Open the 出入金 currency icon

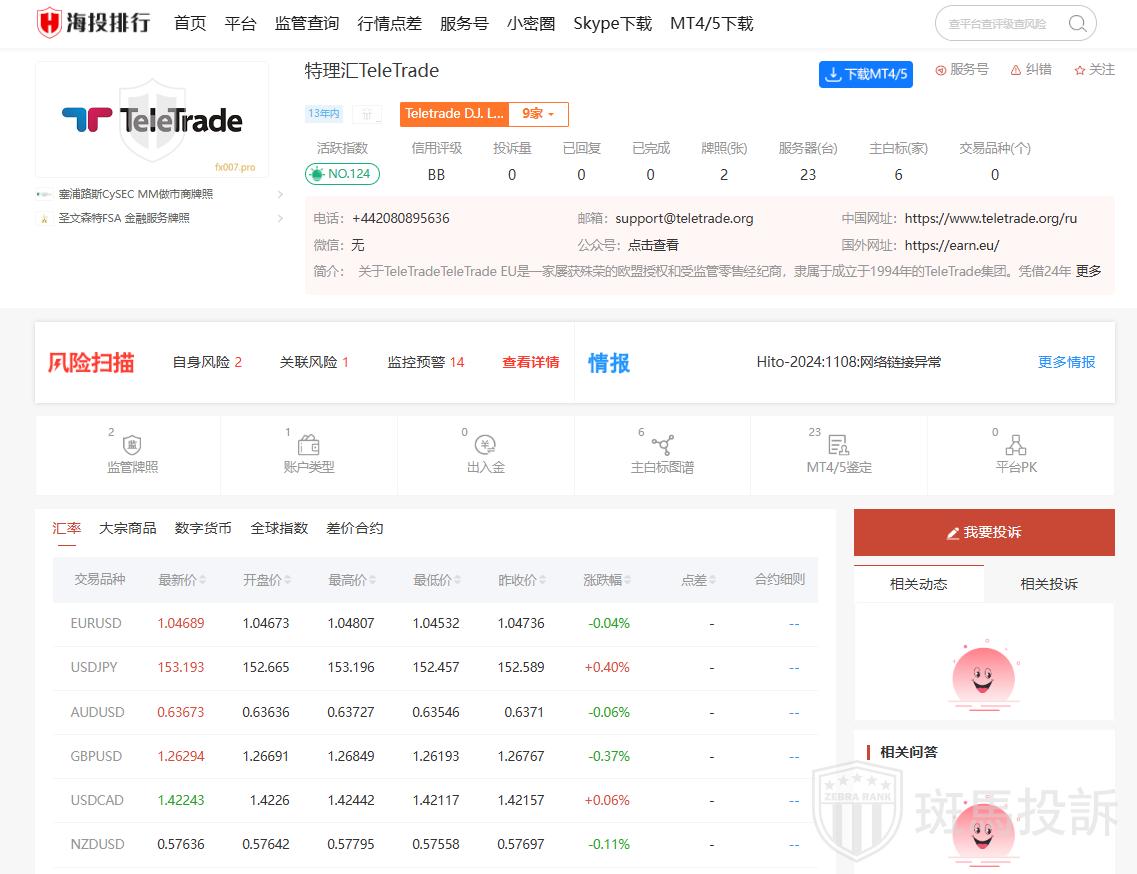point(486,445)
